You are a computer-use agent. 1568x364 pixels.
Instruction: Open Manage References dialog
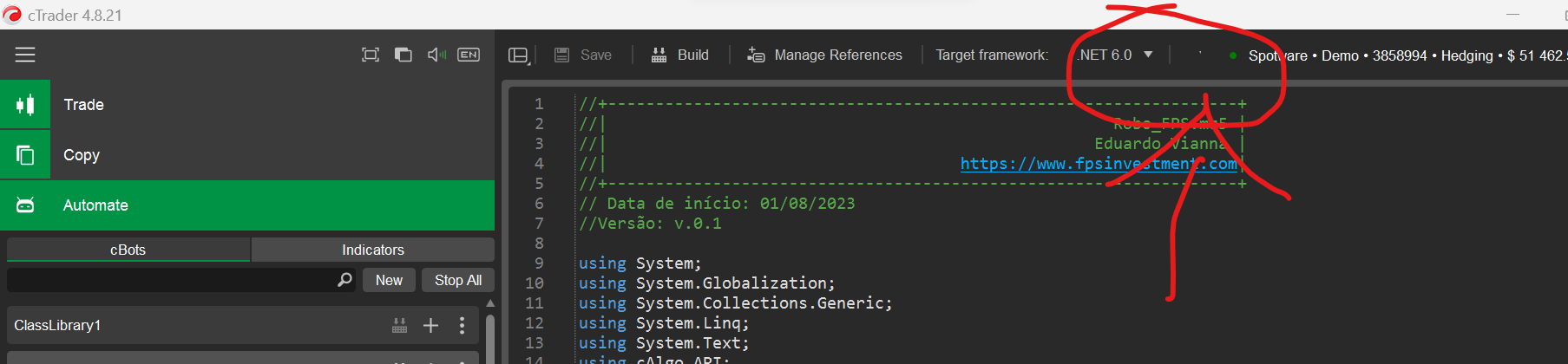click(824, 55)
